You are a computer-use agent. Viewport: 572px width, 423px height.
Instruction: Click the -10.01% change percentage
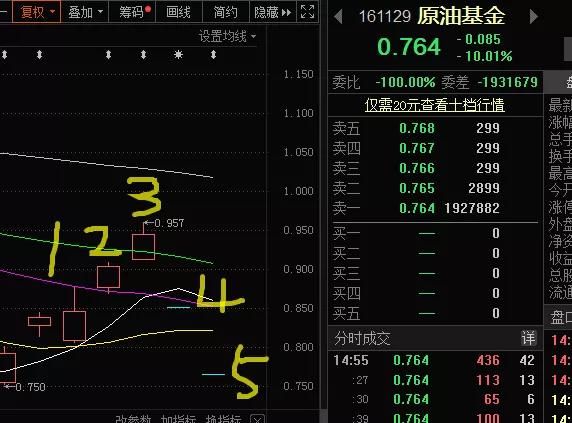pyautogui.click(x=485, y=56)
